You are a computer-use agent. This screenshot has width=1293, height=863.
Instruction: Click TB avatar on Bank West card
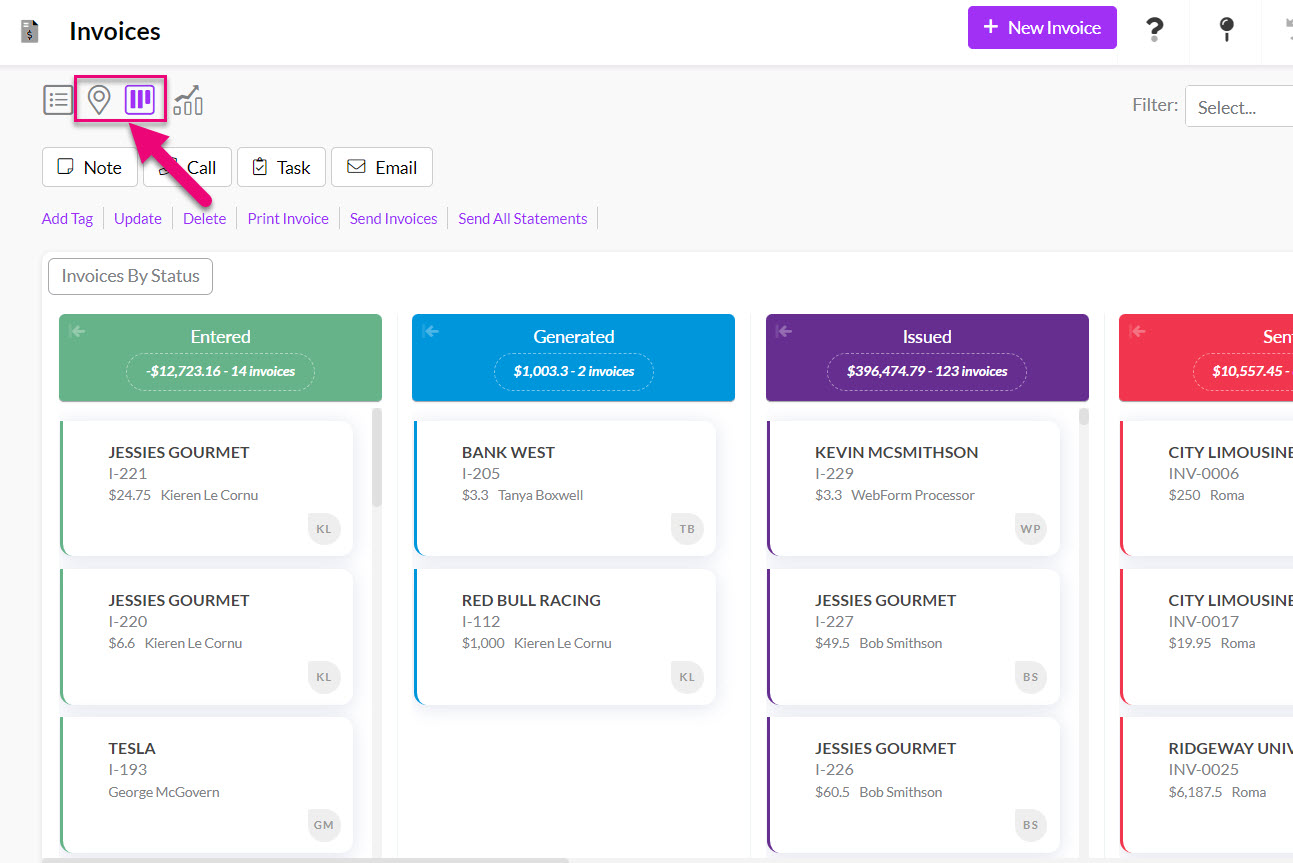[x=687, y=529]
